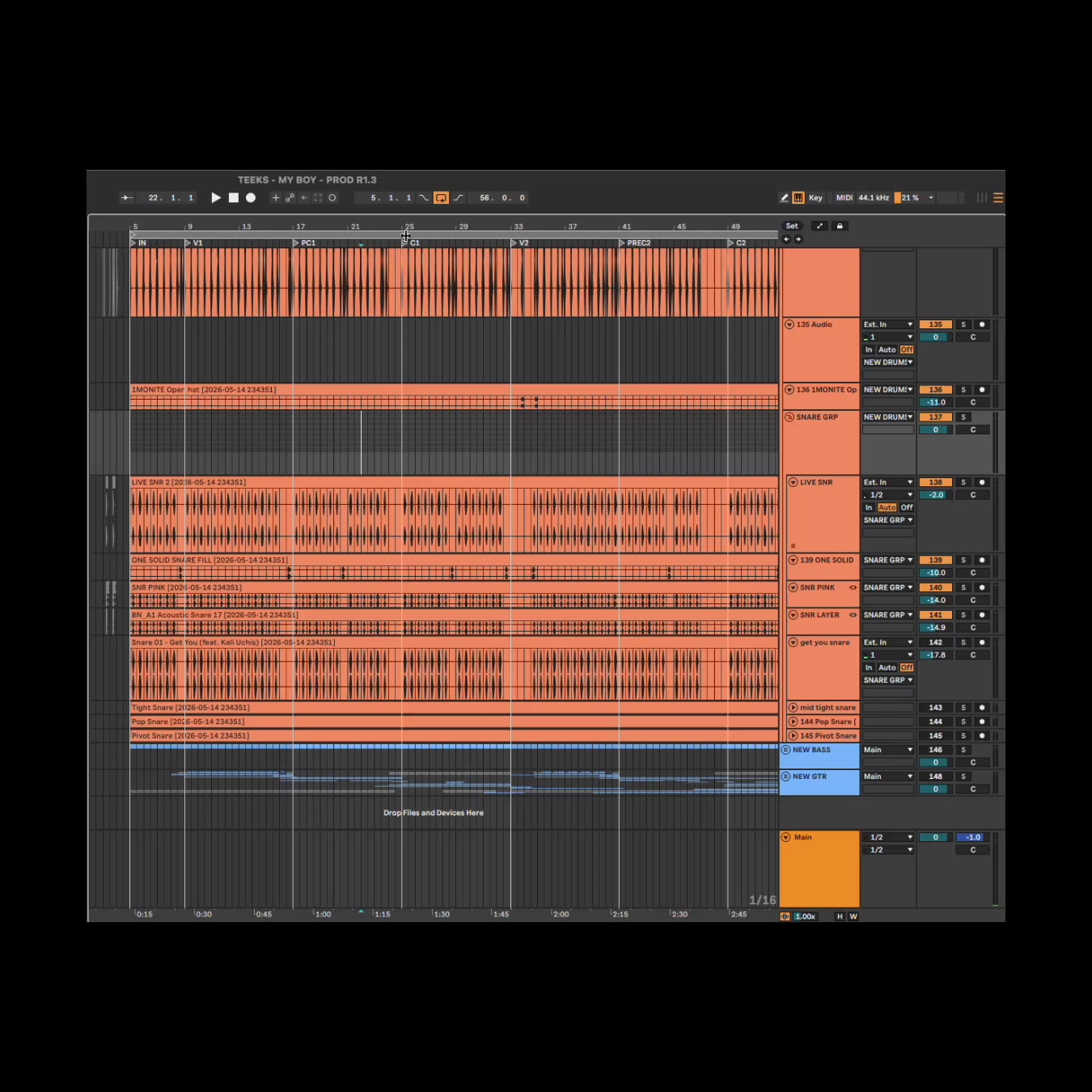Toggle track activator 142 on get you snare

pos(936,642)
